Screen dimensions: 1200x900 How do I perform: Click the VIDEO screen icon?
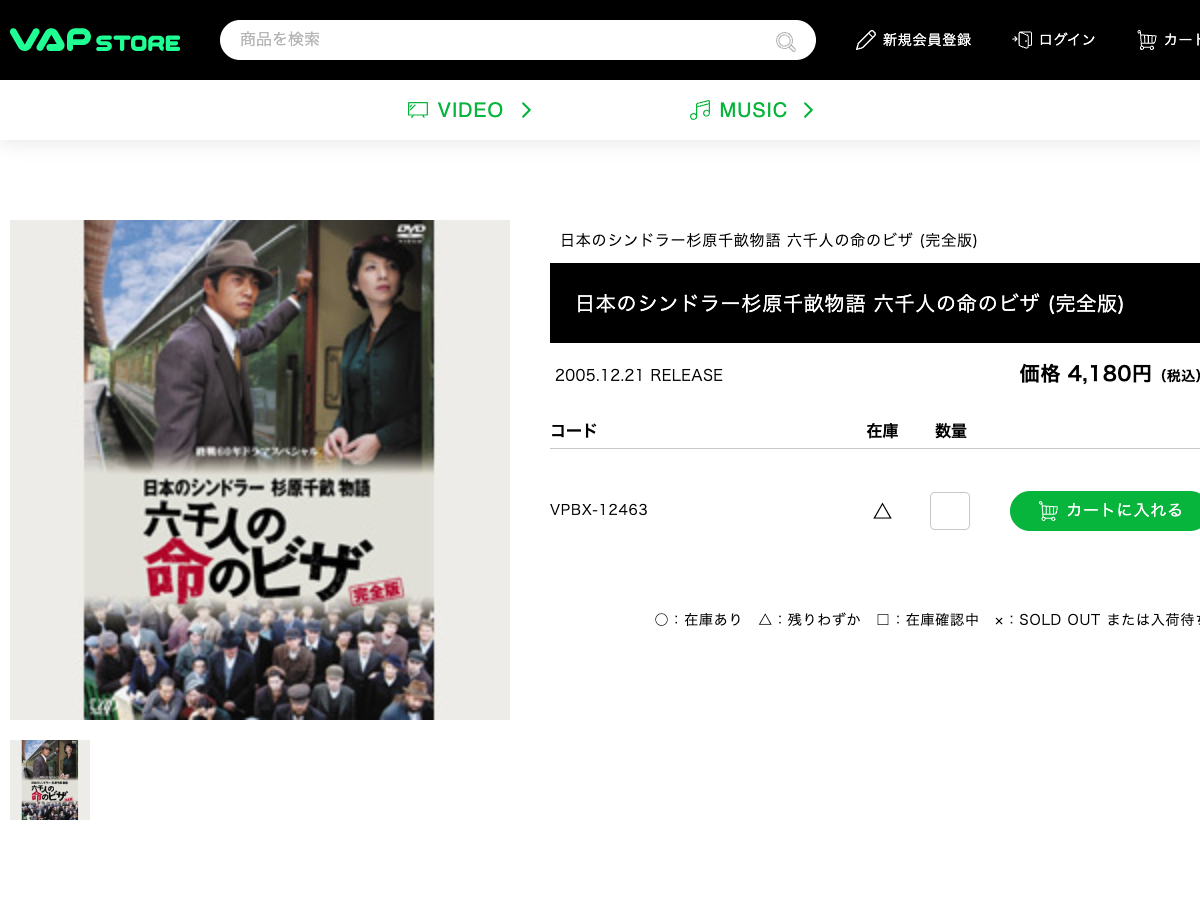tap(418, 110)
